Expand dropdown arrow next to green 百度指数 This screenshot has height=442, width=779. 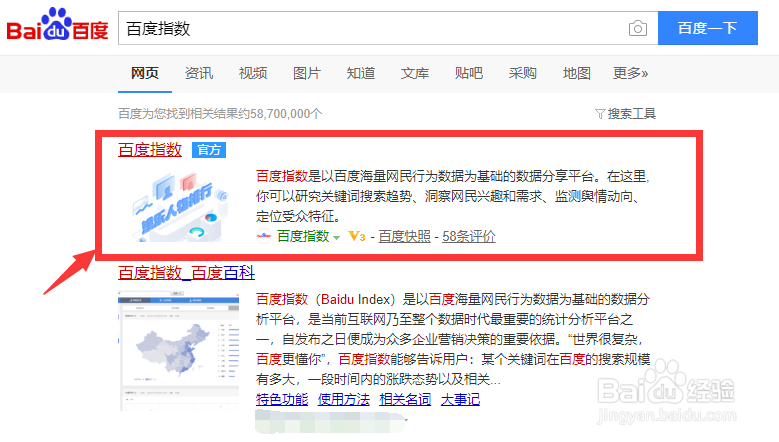pos(336,238)
